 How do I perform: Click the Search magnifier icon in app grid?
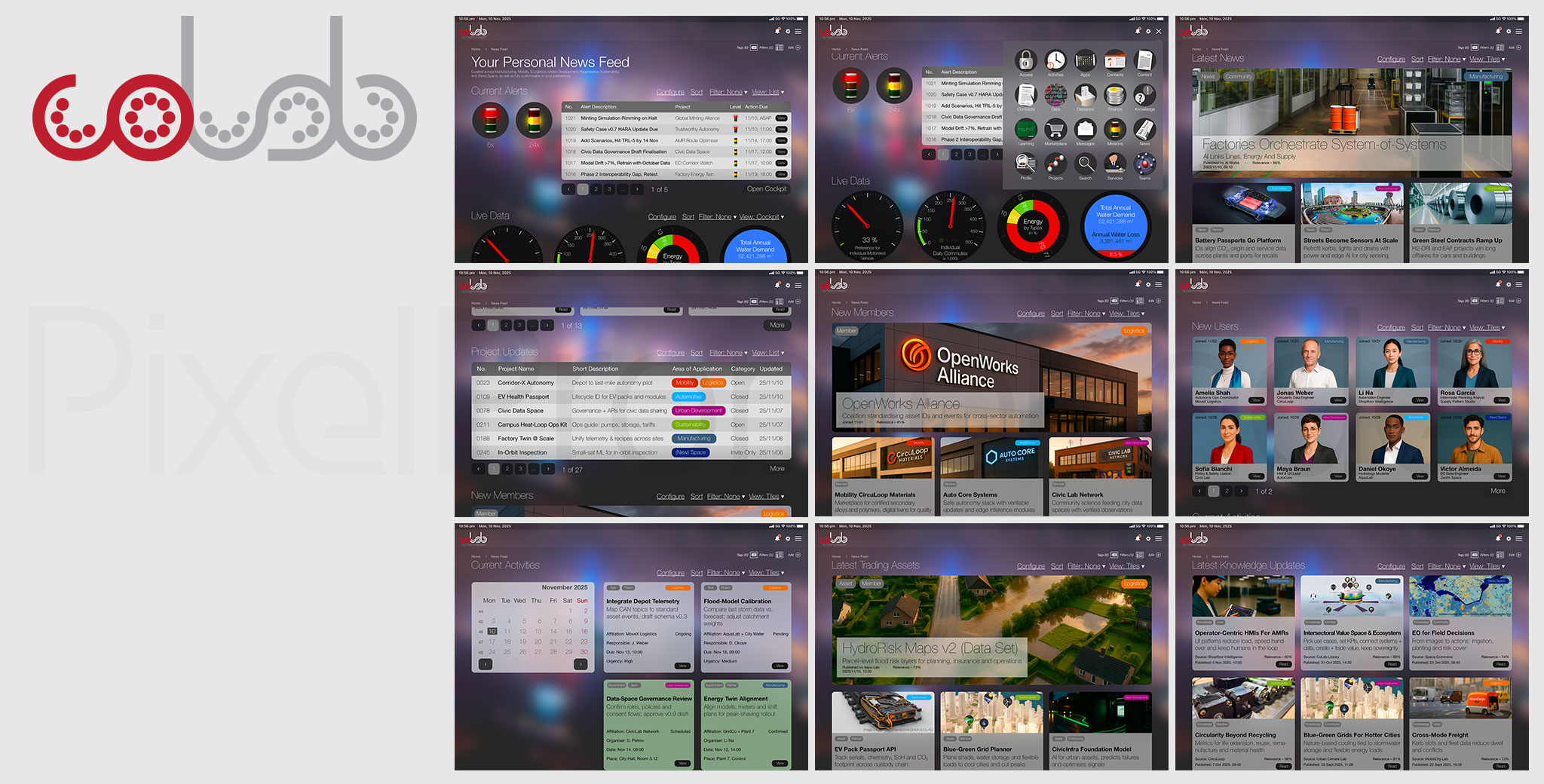tap(1085, 164)
